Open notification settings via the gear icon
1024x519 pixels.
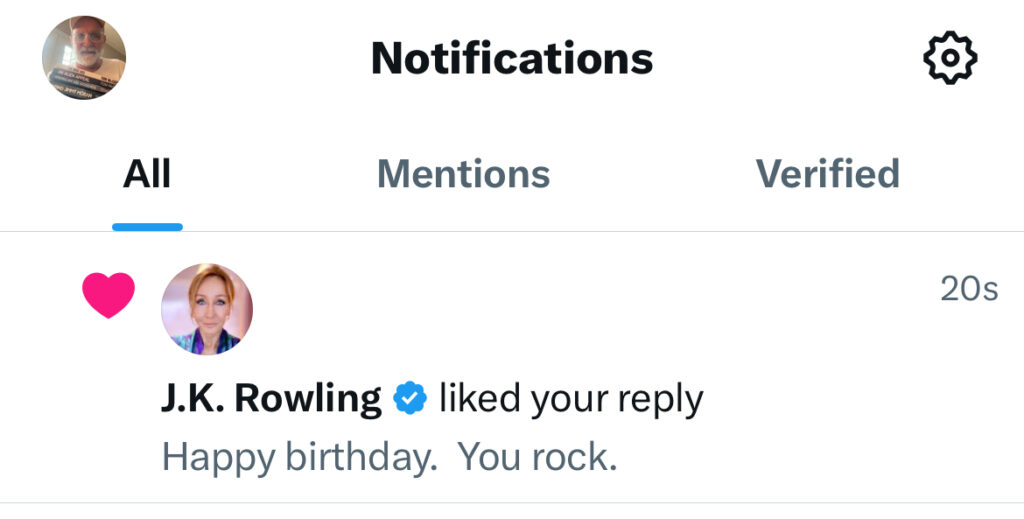[949, 58]
